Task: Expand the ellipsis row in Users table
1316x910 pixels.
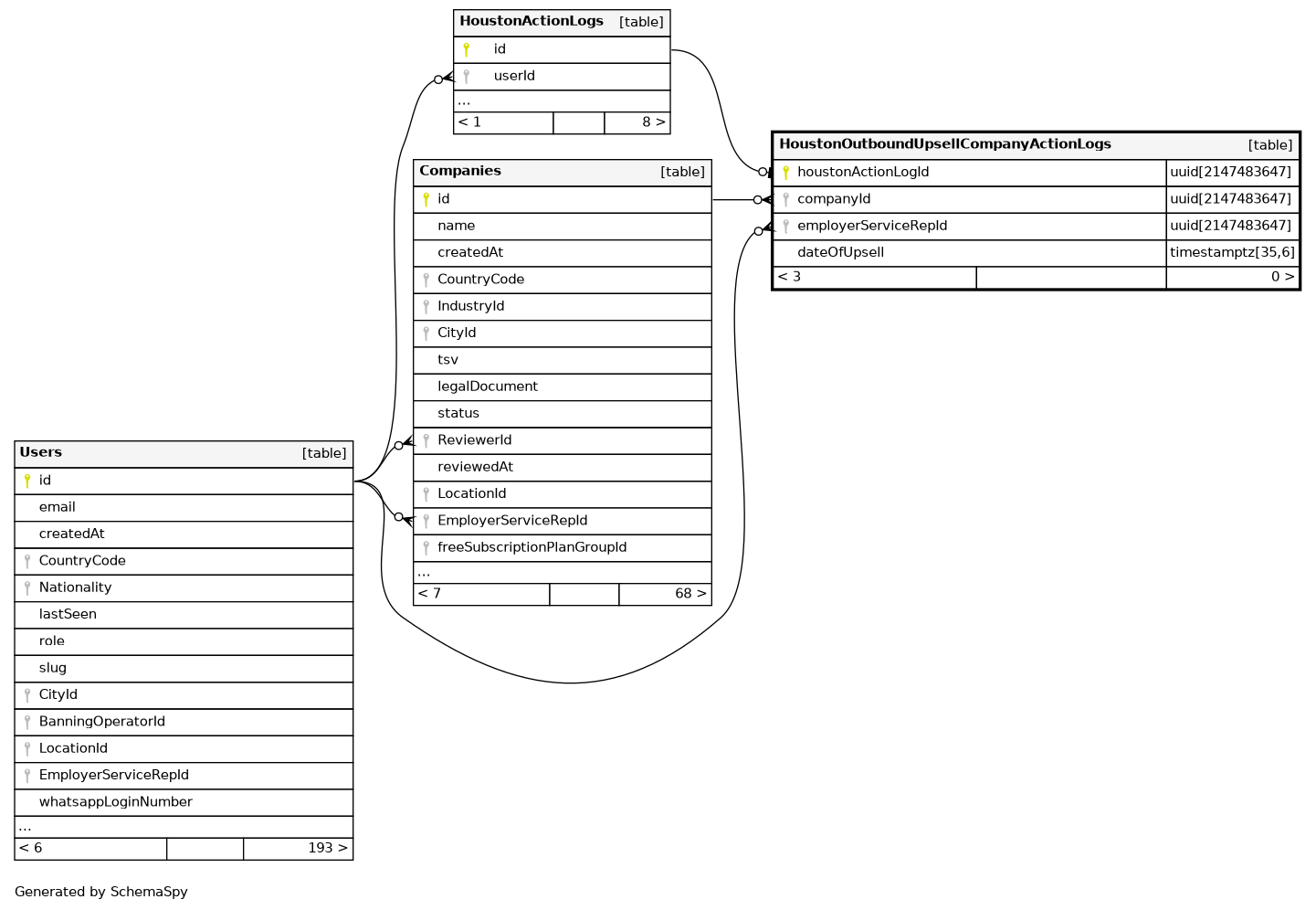Action: pyautogui.click(x=25, y=827)
